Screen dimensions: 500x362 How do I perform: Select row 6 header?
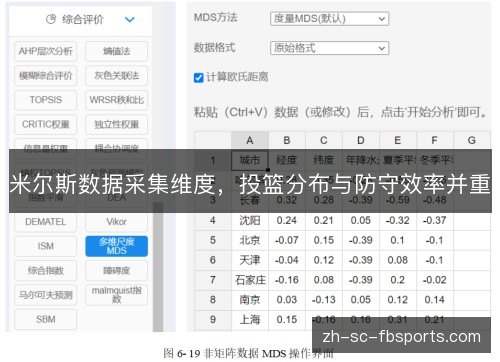coord(213,260)
